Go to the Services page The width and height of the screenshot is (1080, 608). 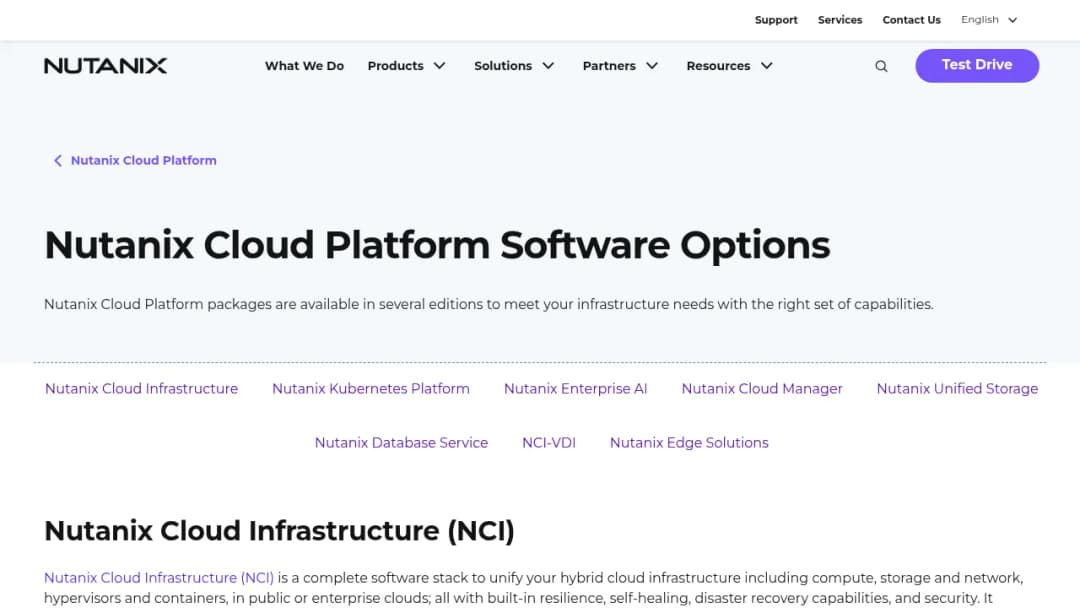coord(840,20)
